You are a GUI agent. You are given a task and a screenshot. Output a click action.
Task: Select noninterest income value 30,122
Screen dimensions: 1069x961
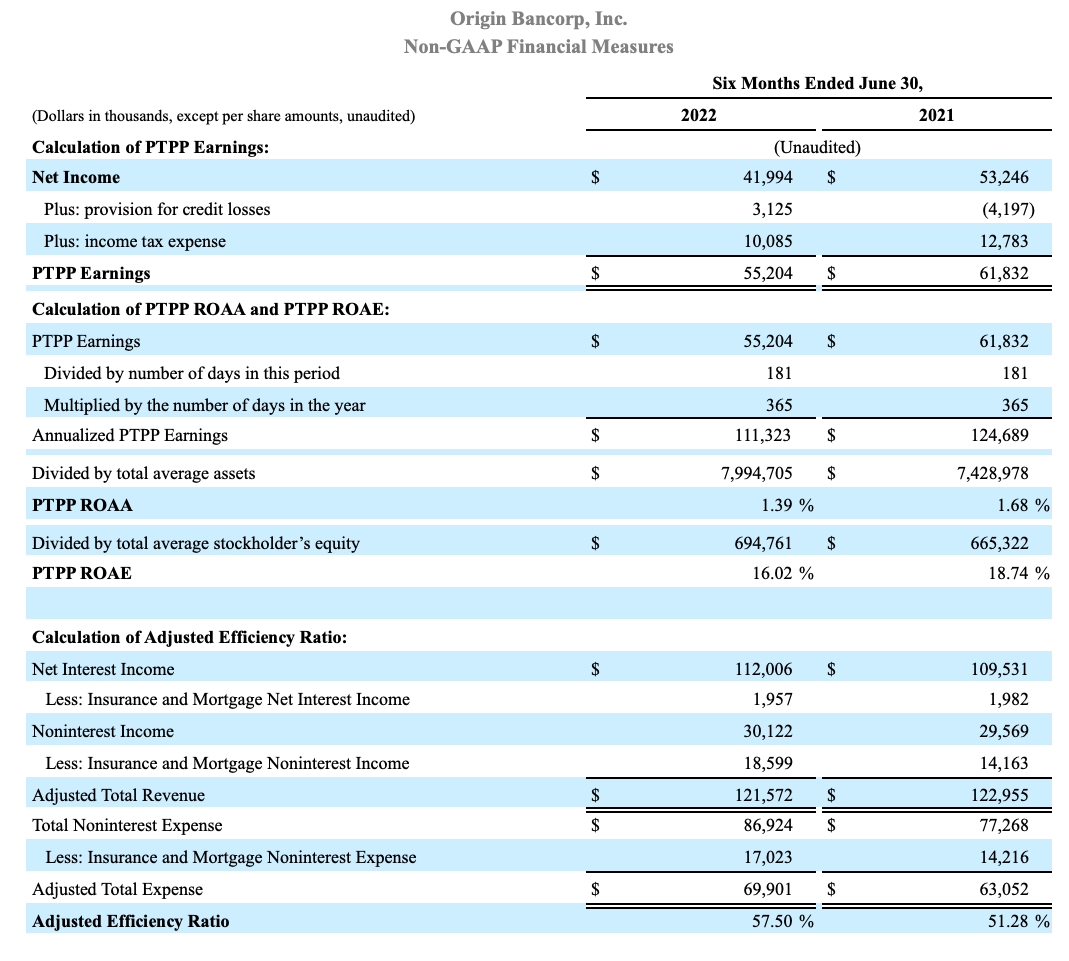pyautogui.click(x=768, y=731)
